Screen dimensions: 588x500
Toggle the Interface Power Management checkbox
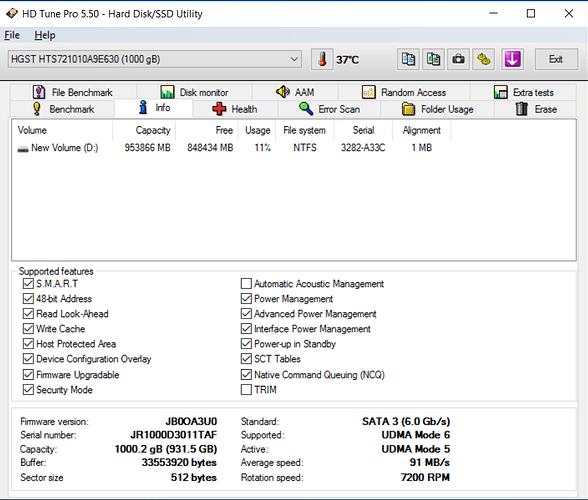(x=246, y=329)
